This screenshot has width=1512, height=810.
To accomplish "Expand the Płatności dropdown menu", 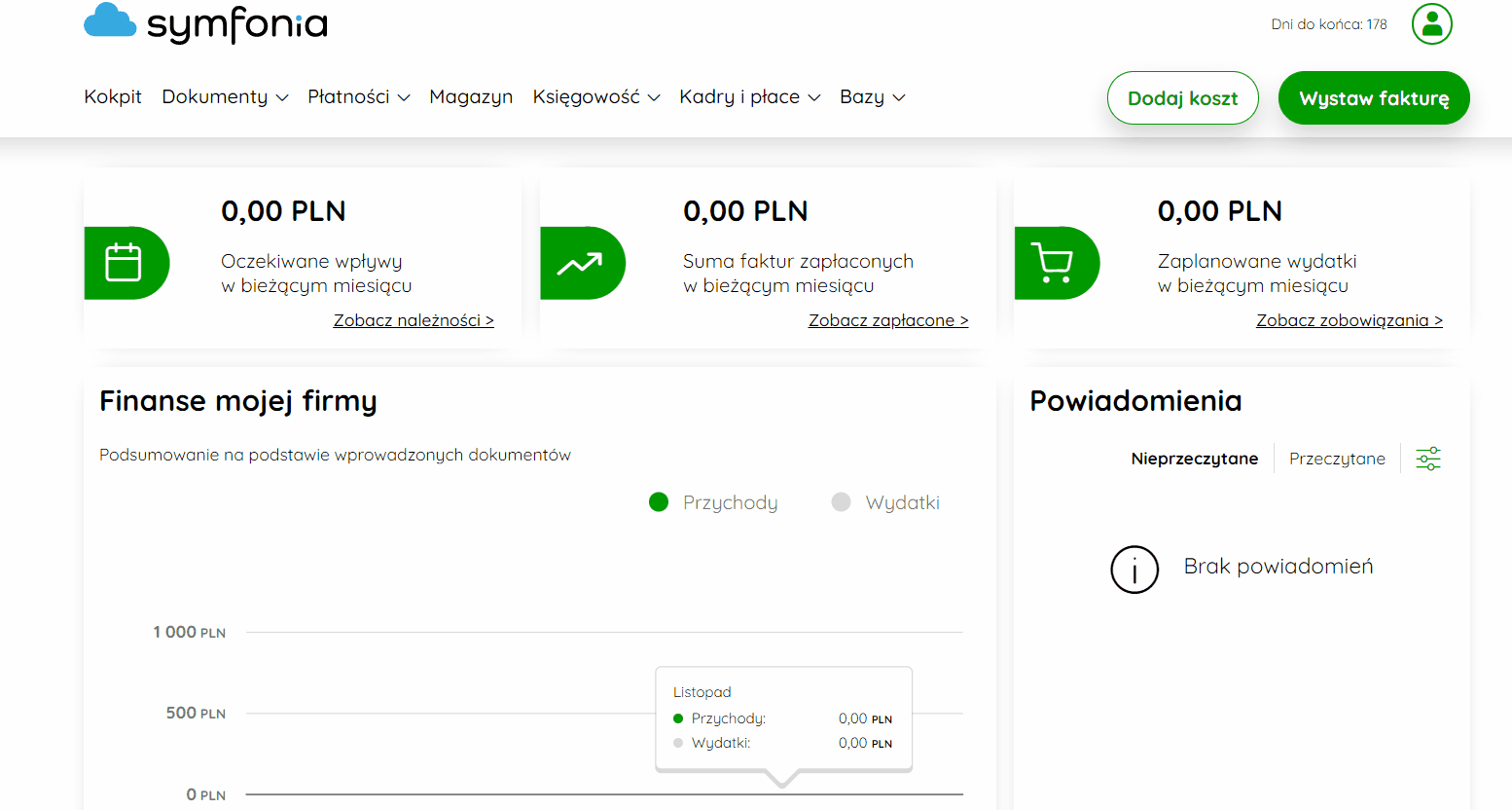I will click(x=359, y=96).
